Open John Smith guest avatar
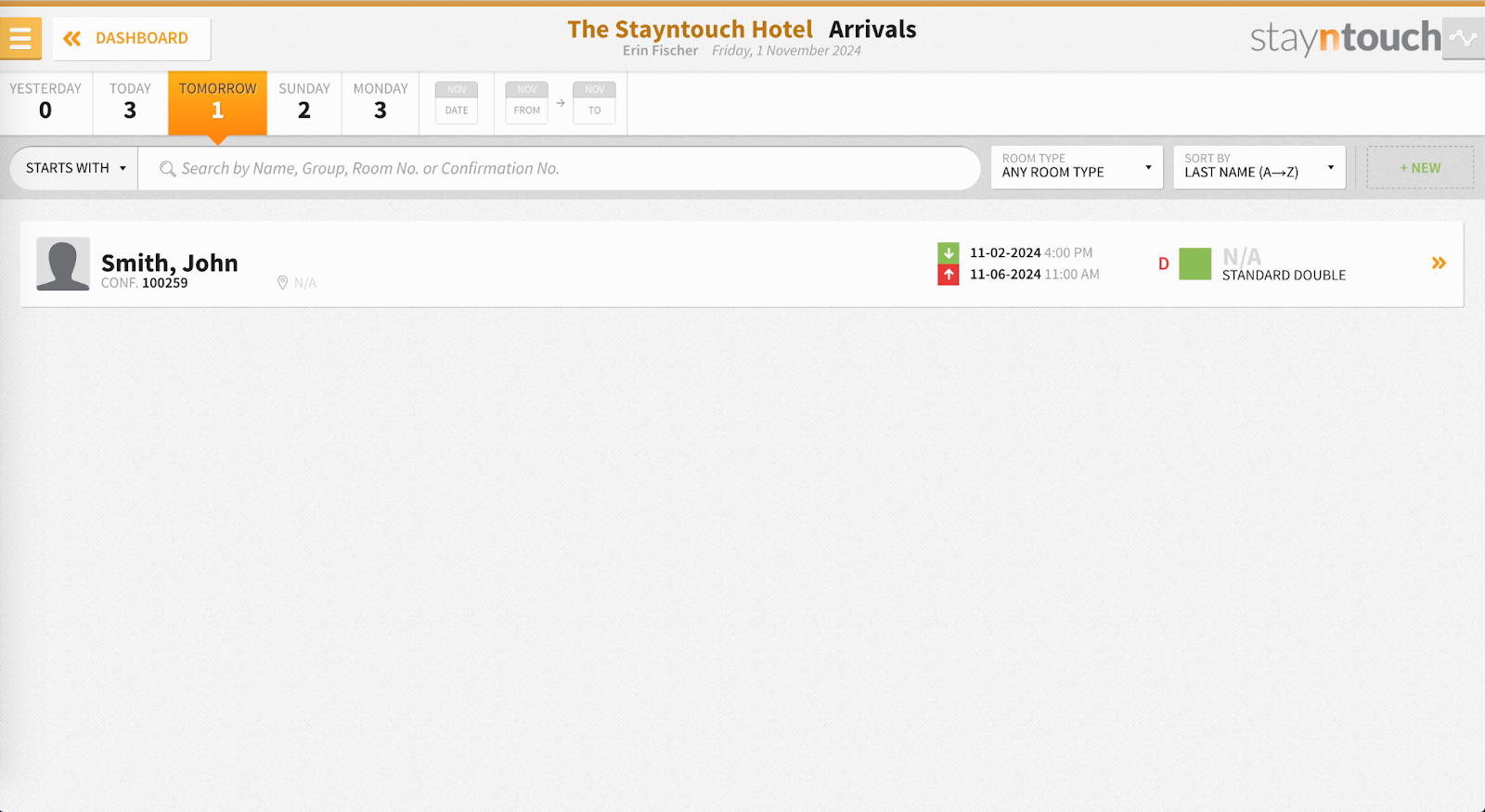The height and width of the screenshot is (812, 1485). [x=63, y=264]
